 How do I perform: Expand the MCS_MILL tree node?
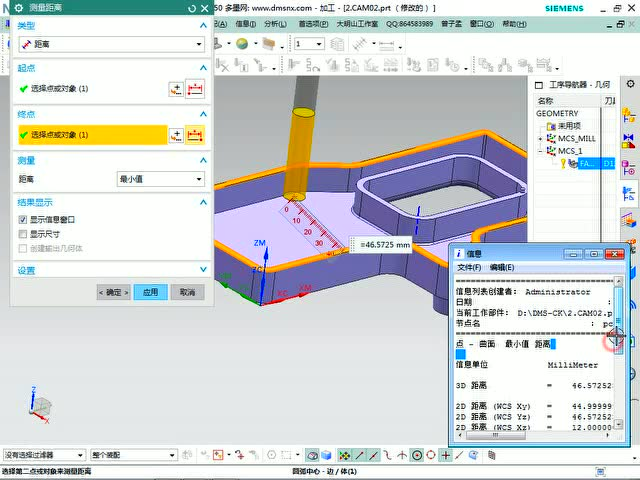tap(540, 139)
